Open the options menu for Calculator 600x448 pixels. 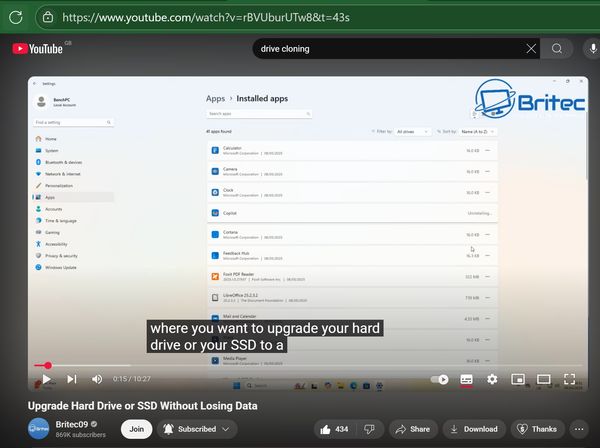click(488, 151)
